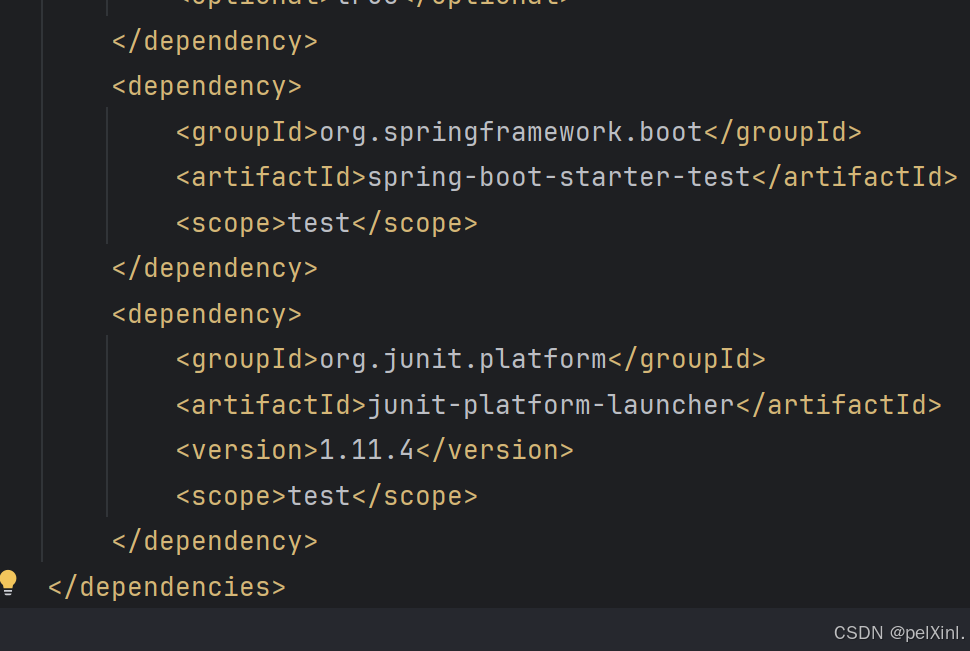Click the closing dependencies tag
This screenshot has height=651, width=970.
[165, 586]
